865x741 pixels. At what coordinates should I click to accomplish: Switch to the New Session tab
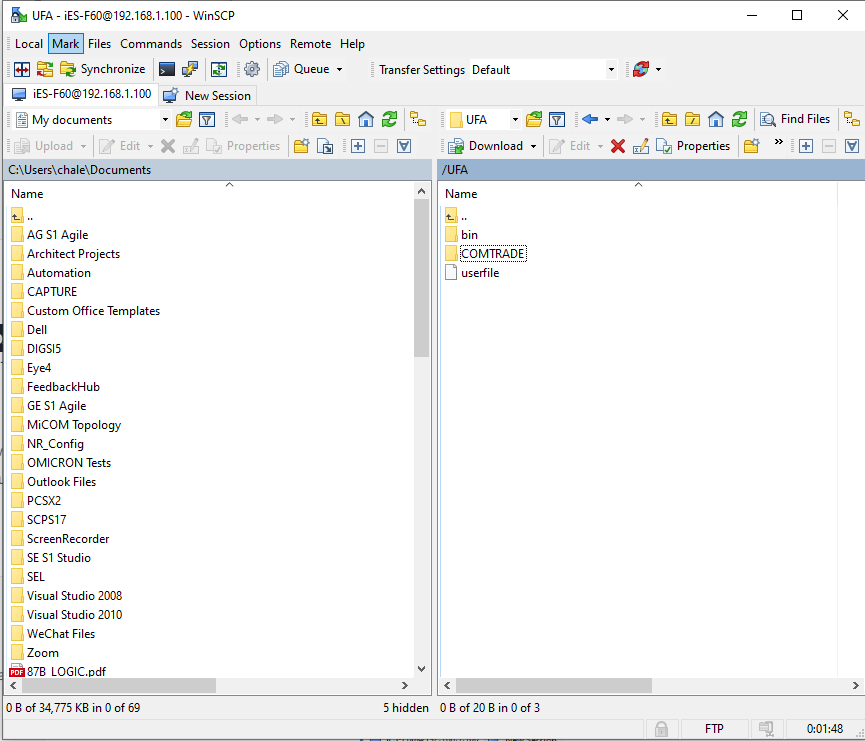(208, 95)
